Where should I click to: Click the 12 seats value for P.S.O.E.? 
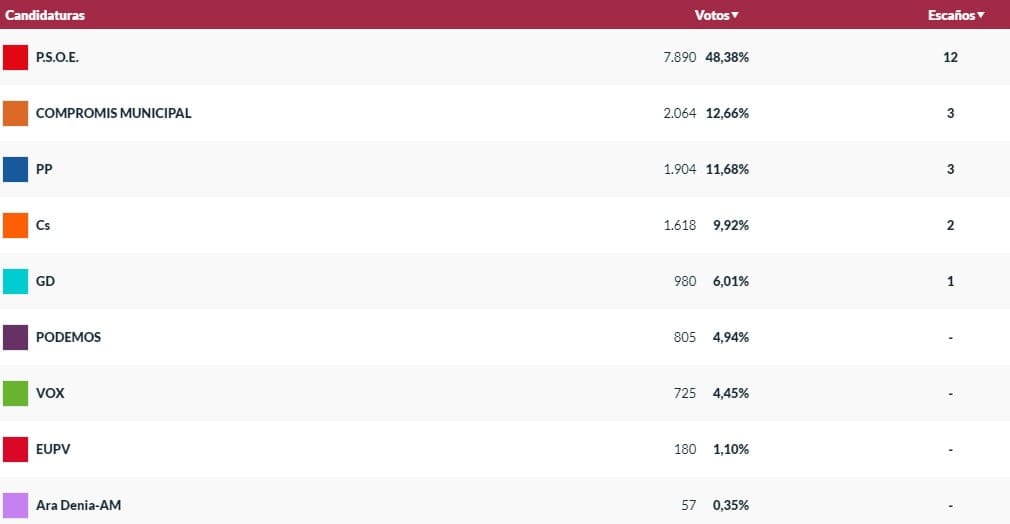[x=950, y=57]
